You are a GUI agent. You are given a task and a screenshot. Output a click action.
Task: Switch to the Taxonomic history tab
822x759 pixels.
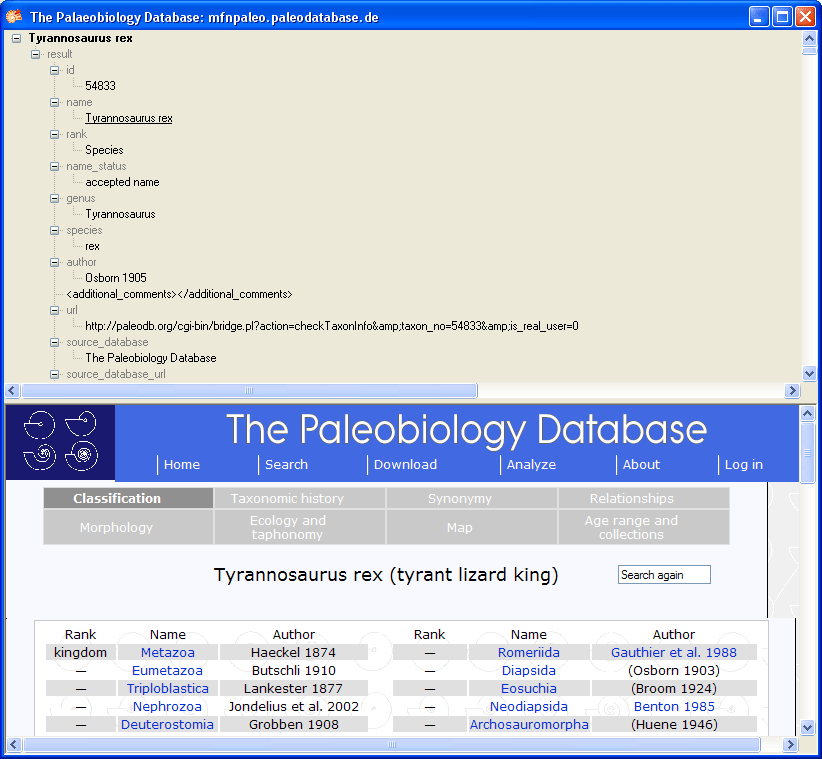pos(287,498)
